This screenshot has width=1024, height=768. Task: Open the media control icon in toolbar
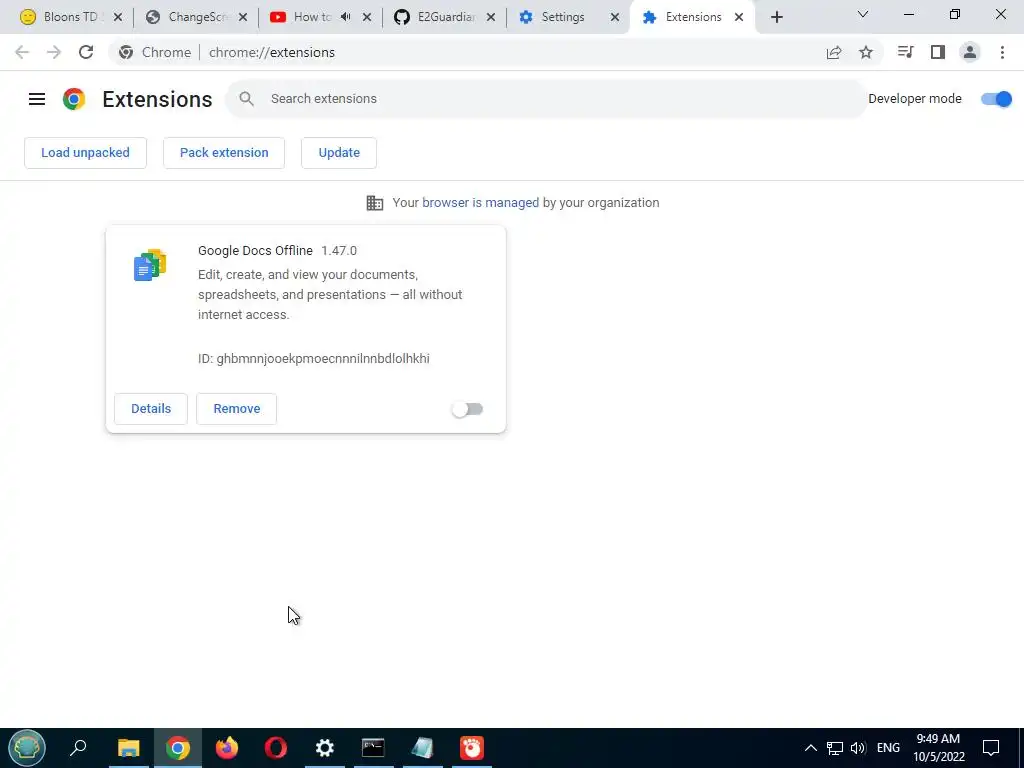pos(906,52)
